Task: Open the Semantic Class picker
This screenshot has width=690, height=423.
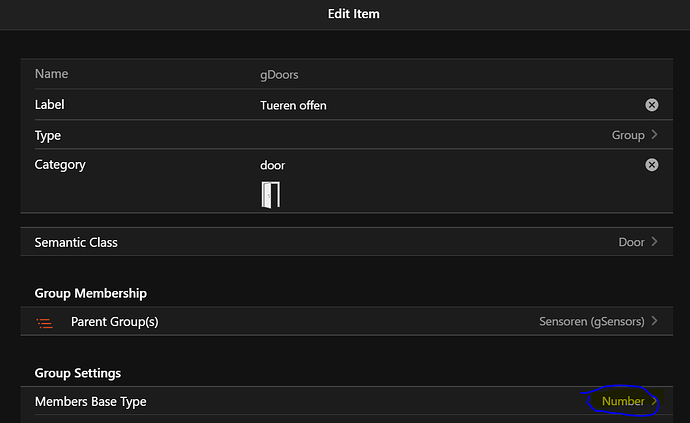Action: point(340,242)
